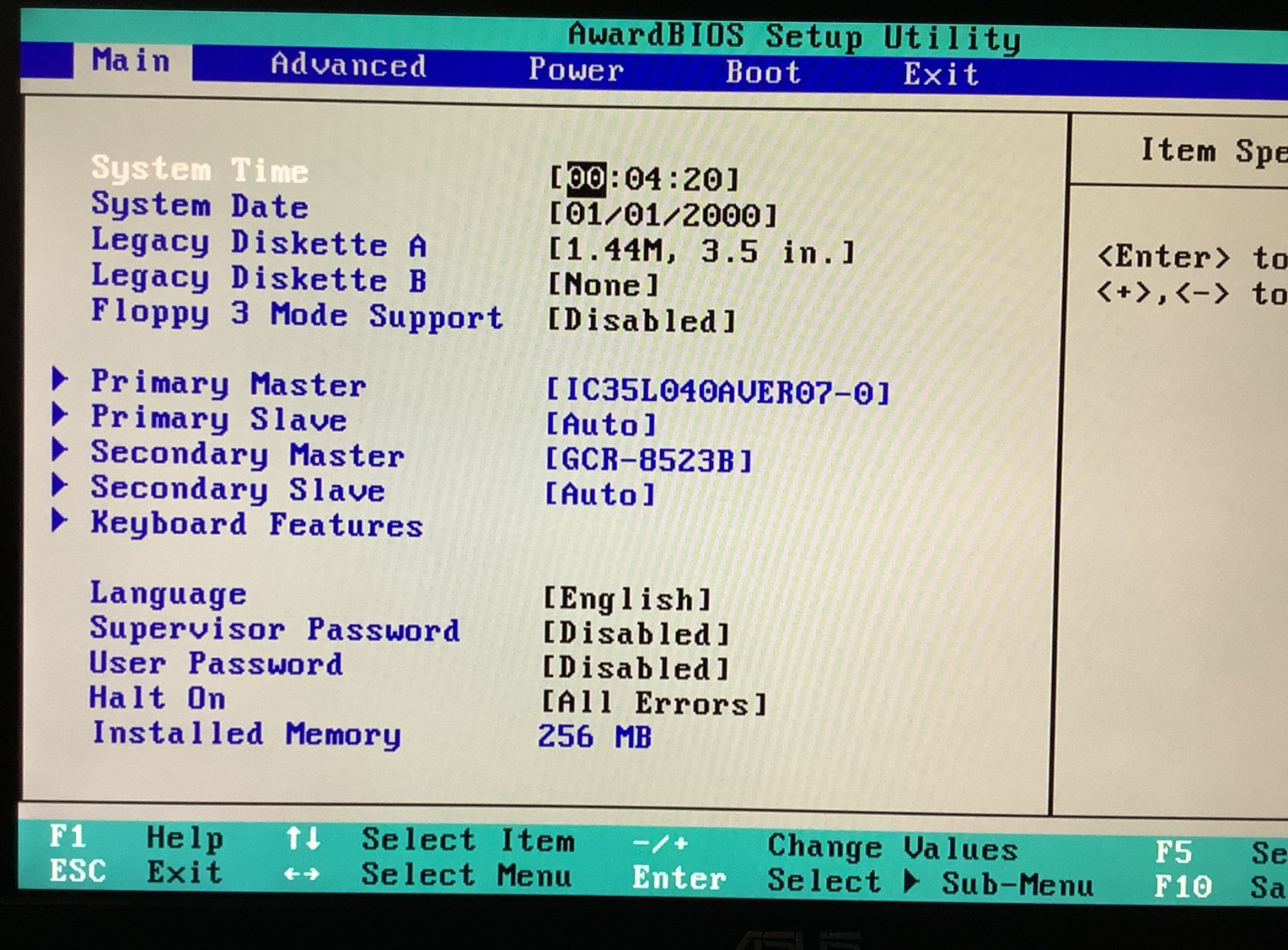Select the Main tab
The height and width of the screenshot is (950, 1288).
point(131,60)
